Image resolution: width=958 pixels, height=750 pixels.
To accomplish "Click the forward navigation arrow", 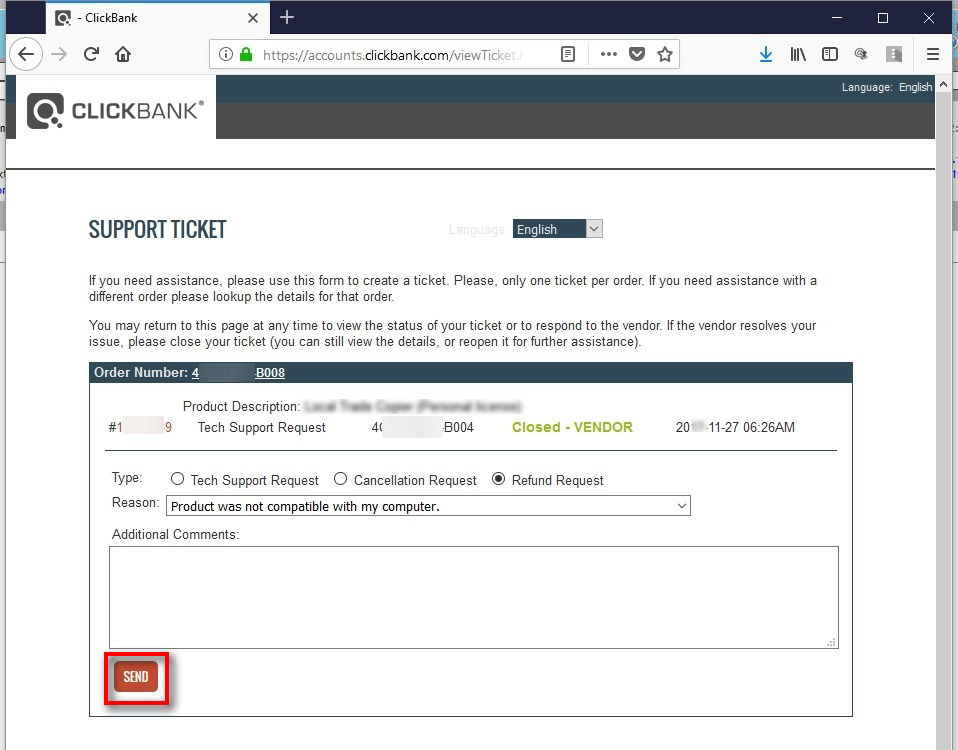I will coord(59,54).
